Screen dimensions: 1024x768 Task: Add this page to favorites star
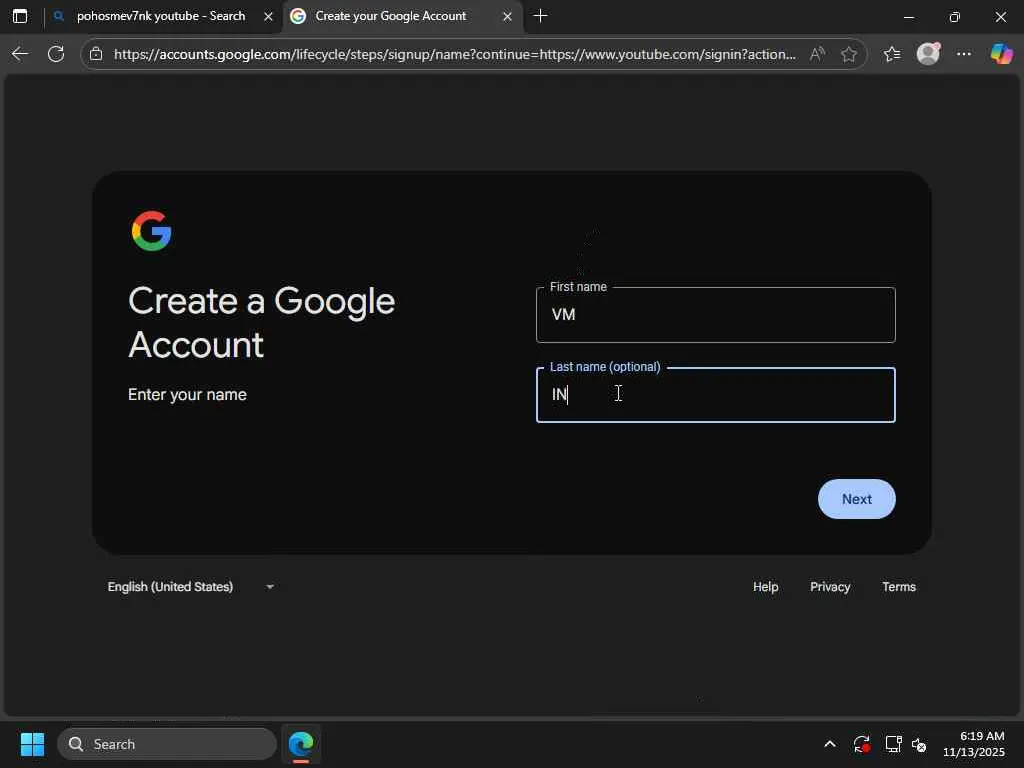coord(848,54)
